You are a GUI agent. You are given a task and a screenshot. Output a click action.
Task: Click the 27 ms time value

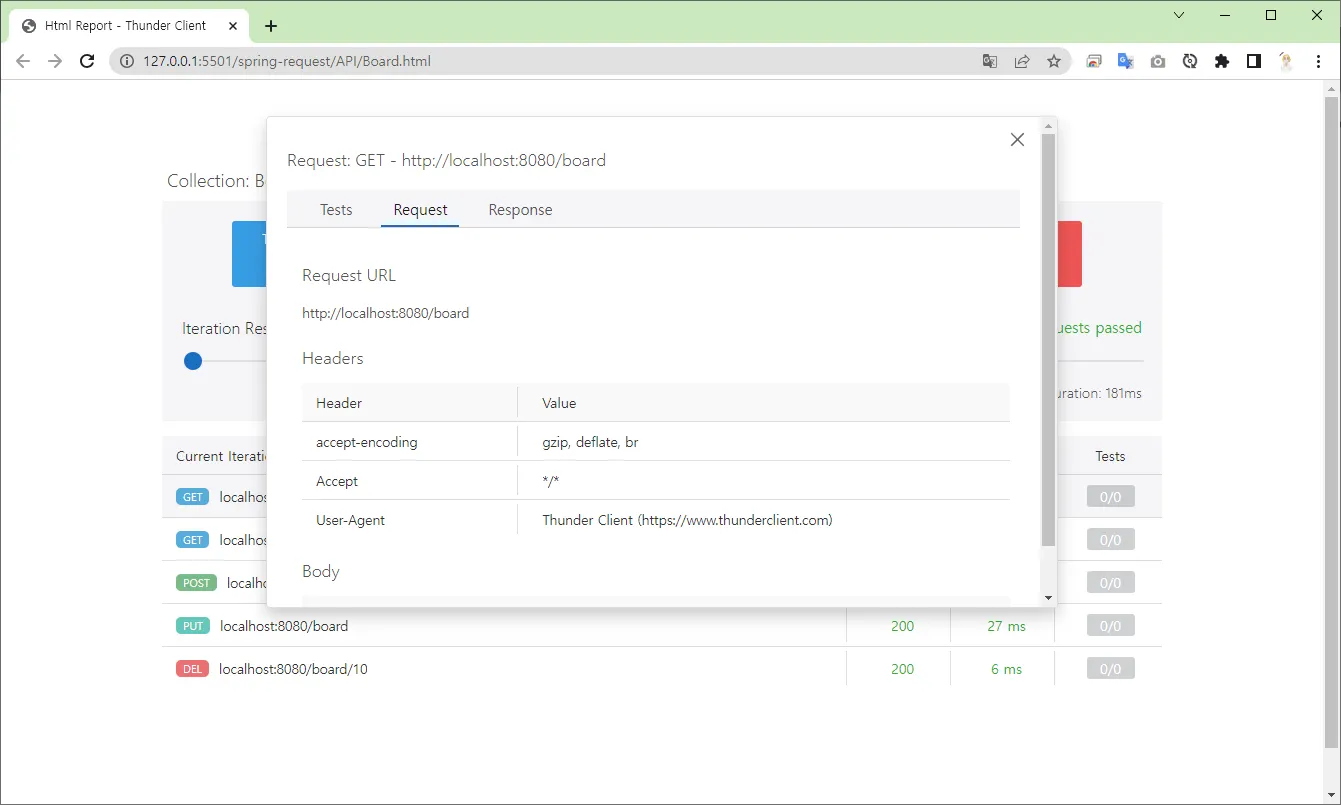1006,626
